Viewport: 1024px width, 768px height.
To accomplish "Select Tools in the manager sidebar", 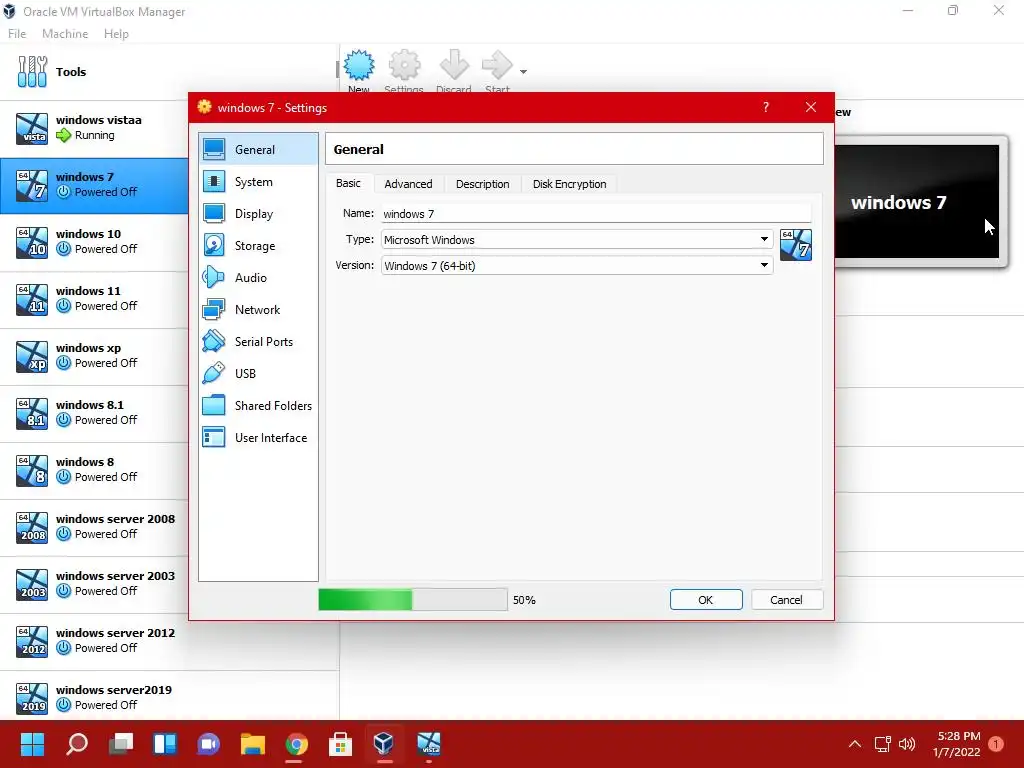I will (169, 72).
